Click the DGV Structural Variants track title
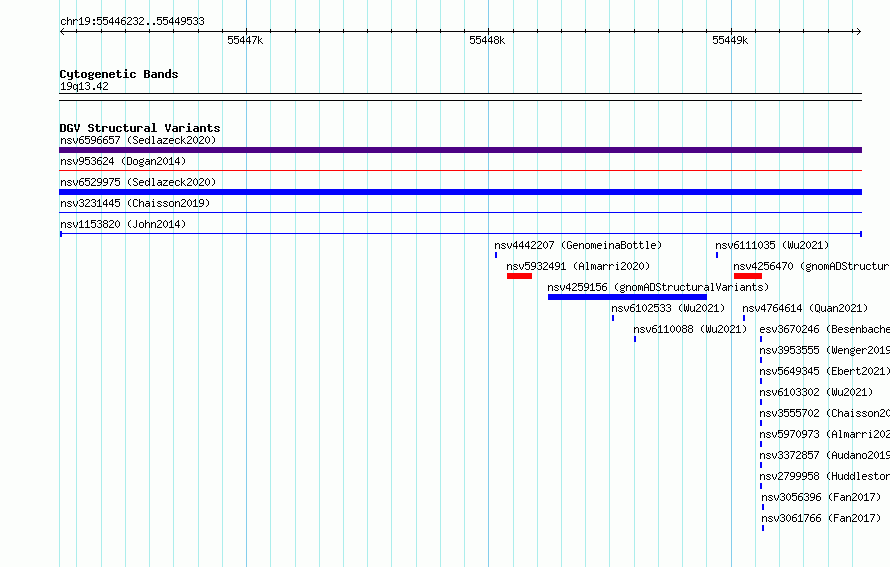The image size is (890, 567). 140,128
